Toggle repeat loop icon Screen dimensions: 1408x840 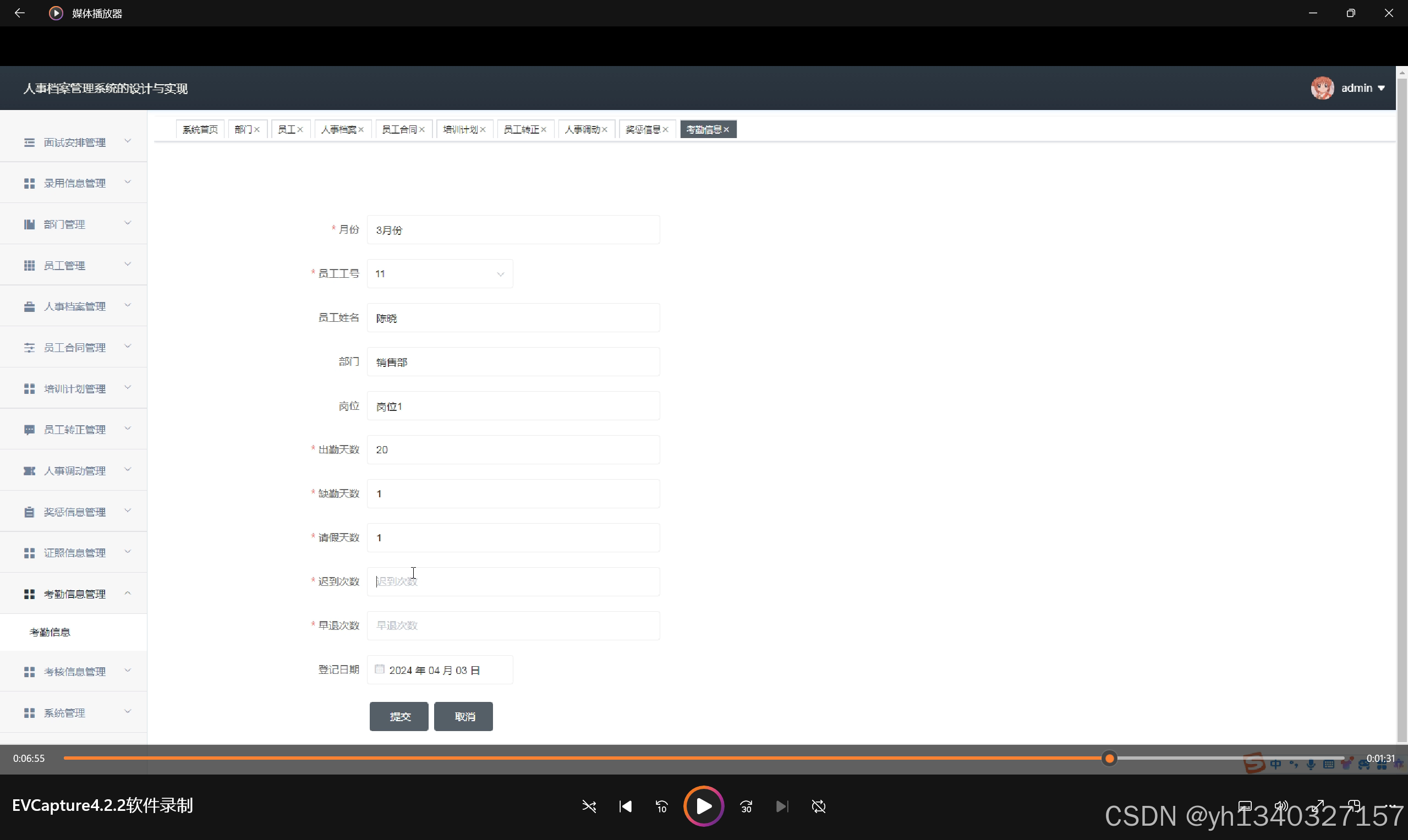(x=818, y=806)
